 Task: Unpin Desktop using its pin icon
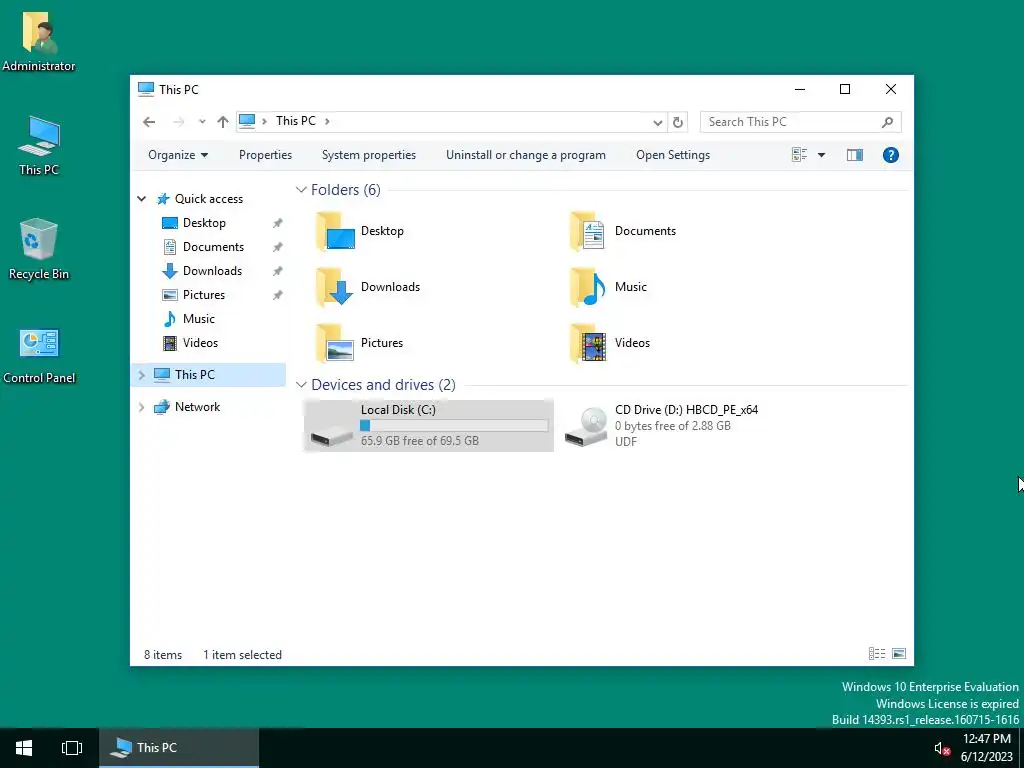[278, 223]
